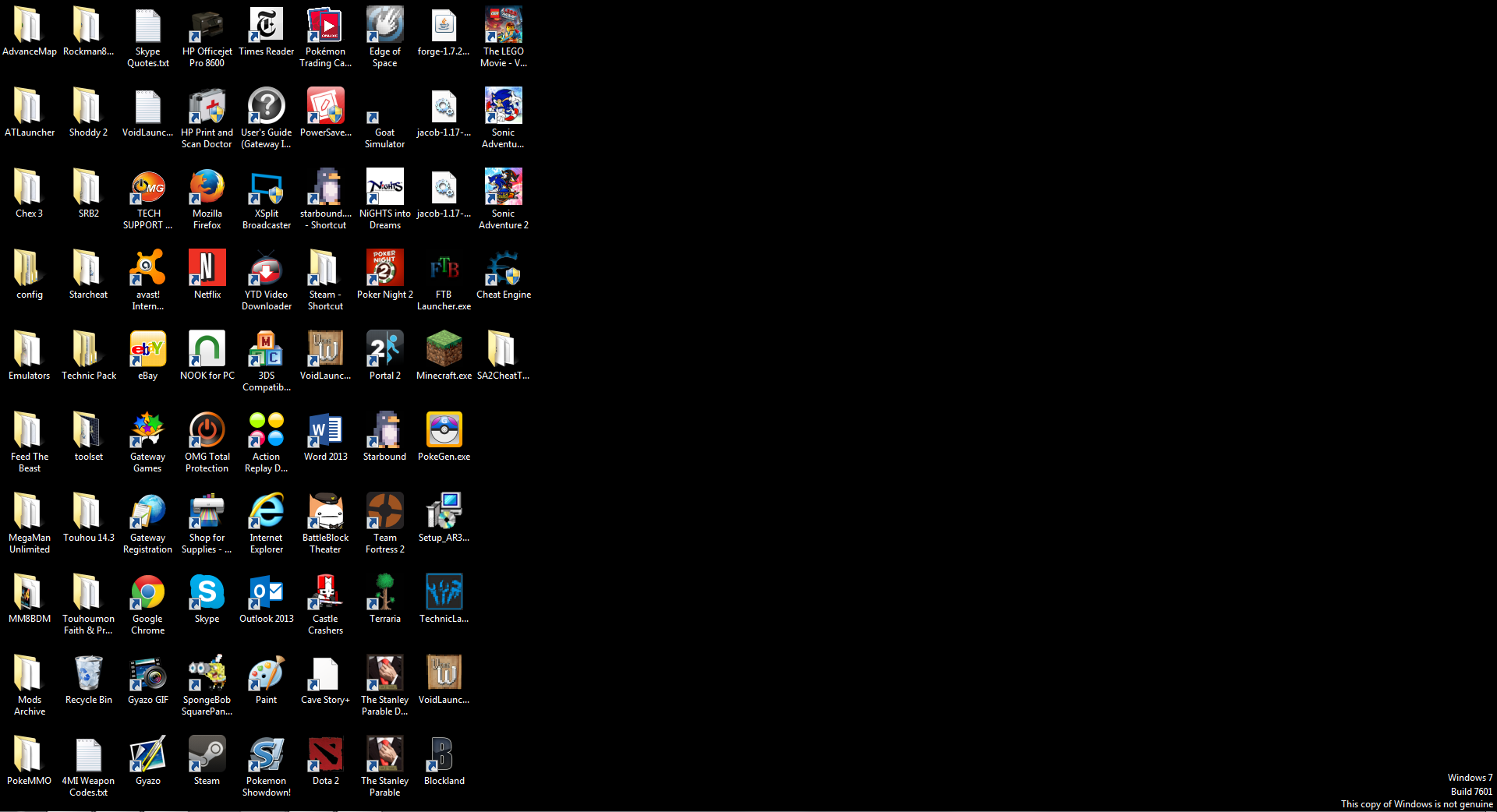The width and height of the screenshot is (1497, 812).
Task: Open the Dota 2 shortcut
Action: [326, 755]
